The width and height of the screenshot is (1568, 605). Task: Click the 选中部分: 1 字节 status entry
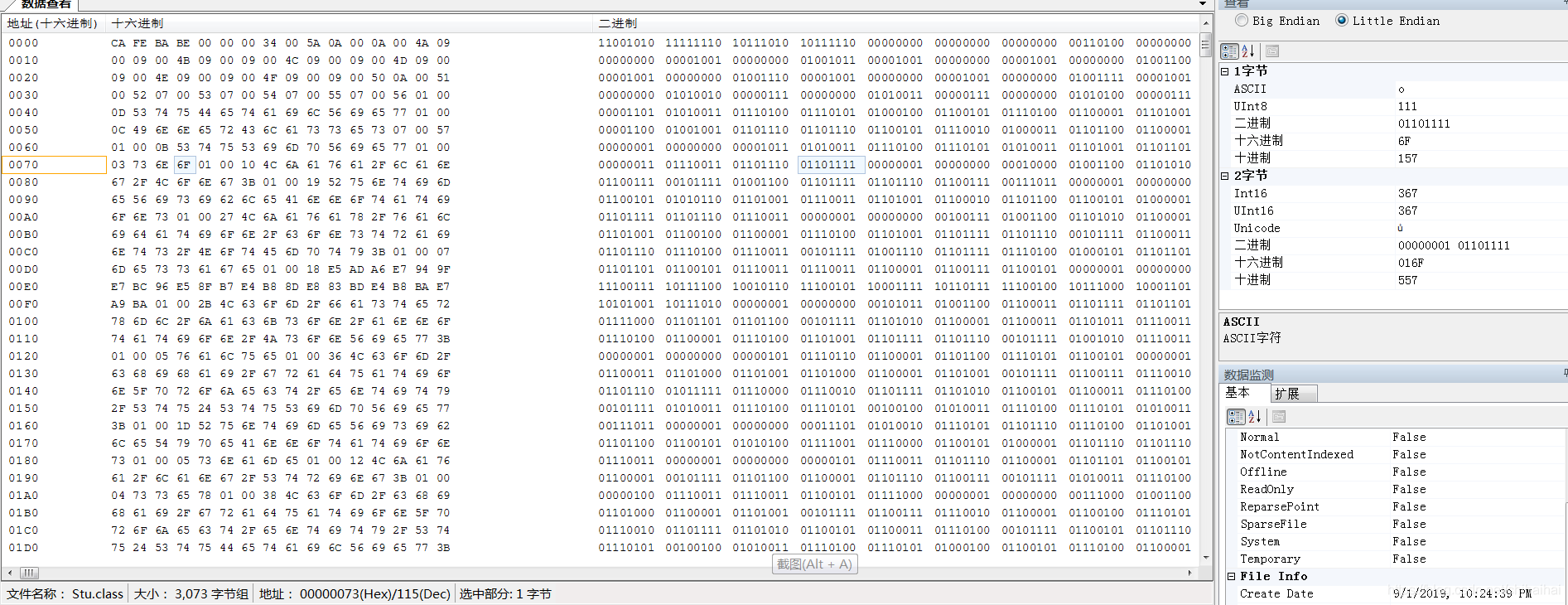tap(505, 594)
